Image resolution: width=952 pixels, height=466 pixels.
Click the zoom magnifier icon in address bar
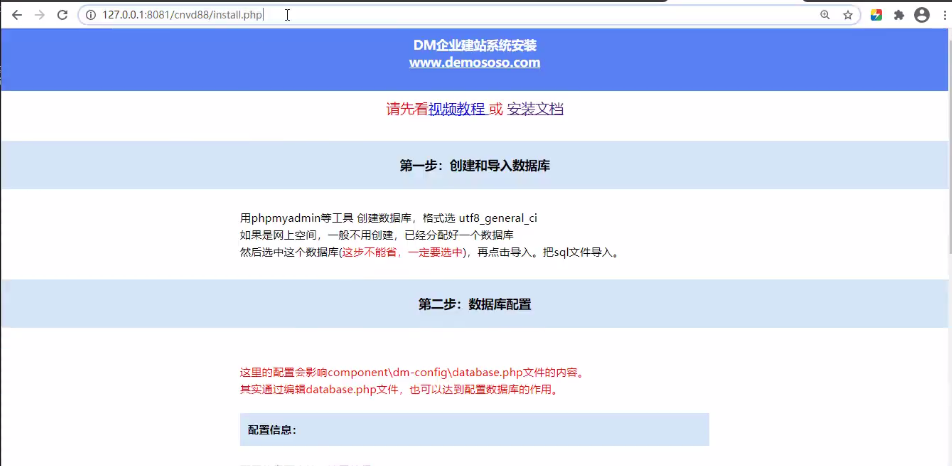coord(825,15)
